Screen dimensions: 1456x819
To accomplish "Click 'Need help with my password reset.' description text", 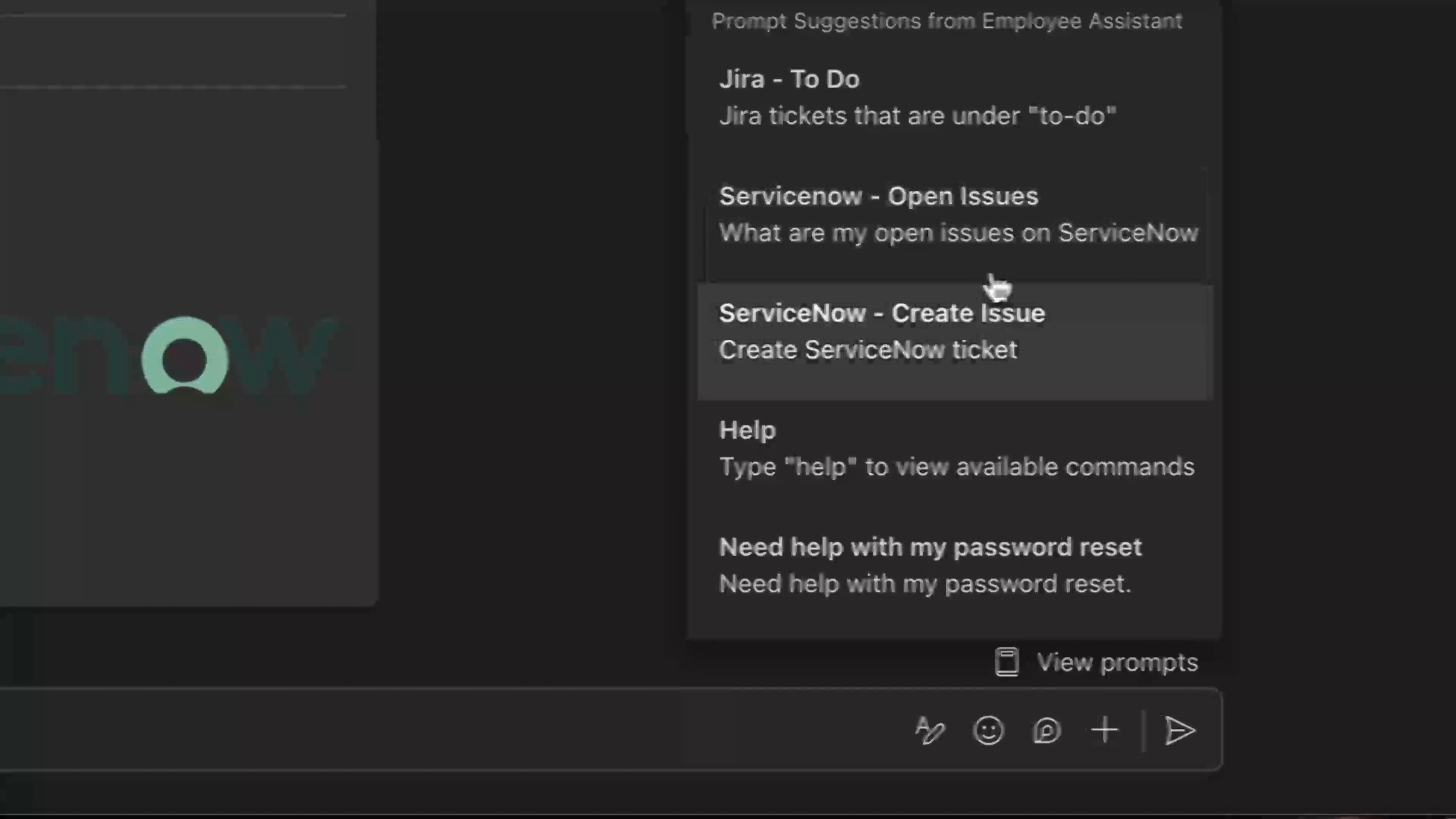I will 925,583.
